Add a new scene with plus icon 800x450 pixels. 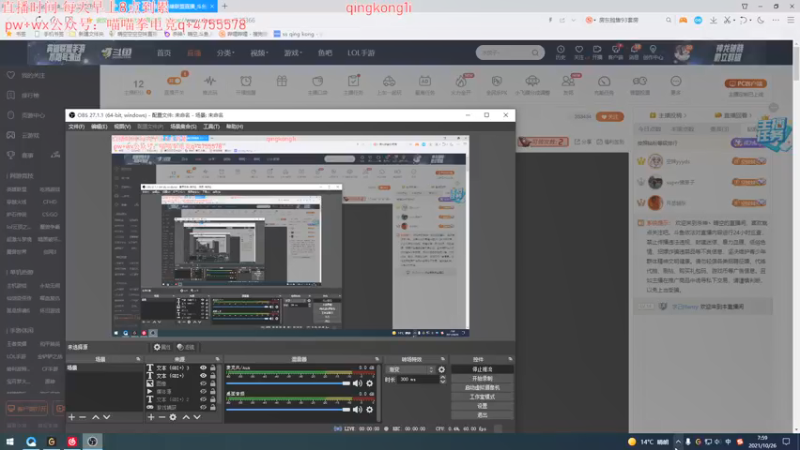click(x=71, y=417)
